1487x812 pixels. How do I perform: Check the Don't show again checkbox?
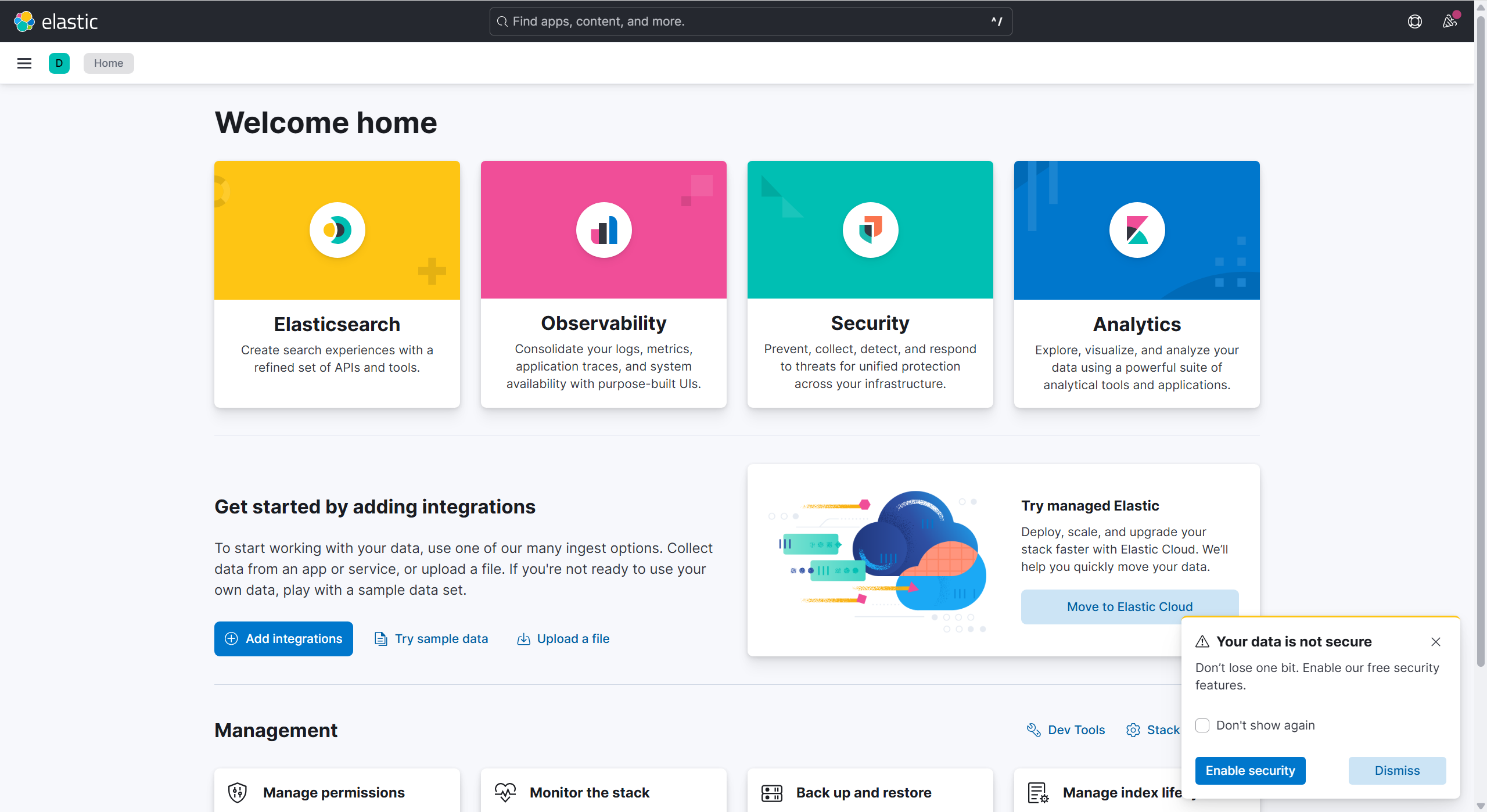1202,725
